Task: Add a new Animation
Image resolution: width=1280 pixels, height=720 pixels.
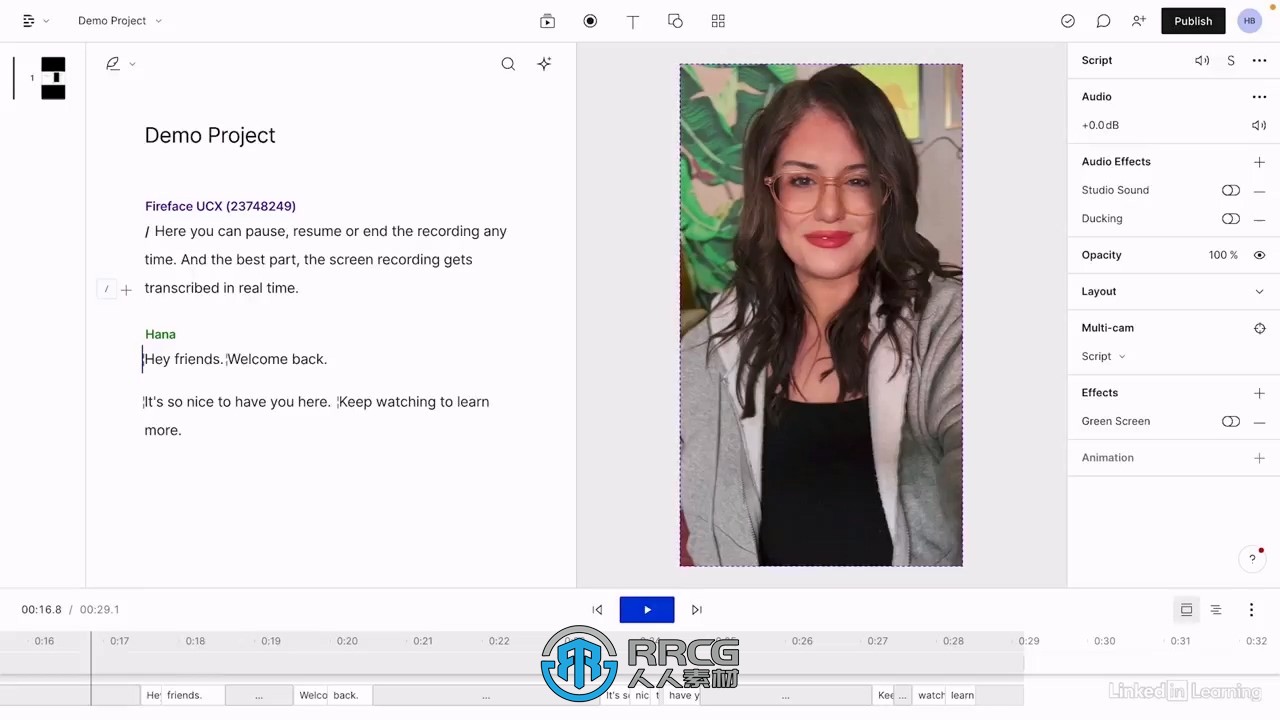Action: [x=1259, y=458]
